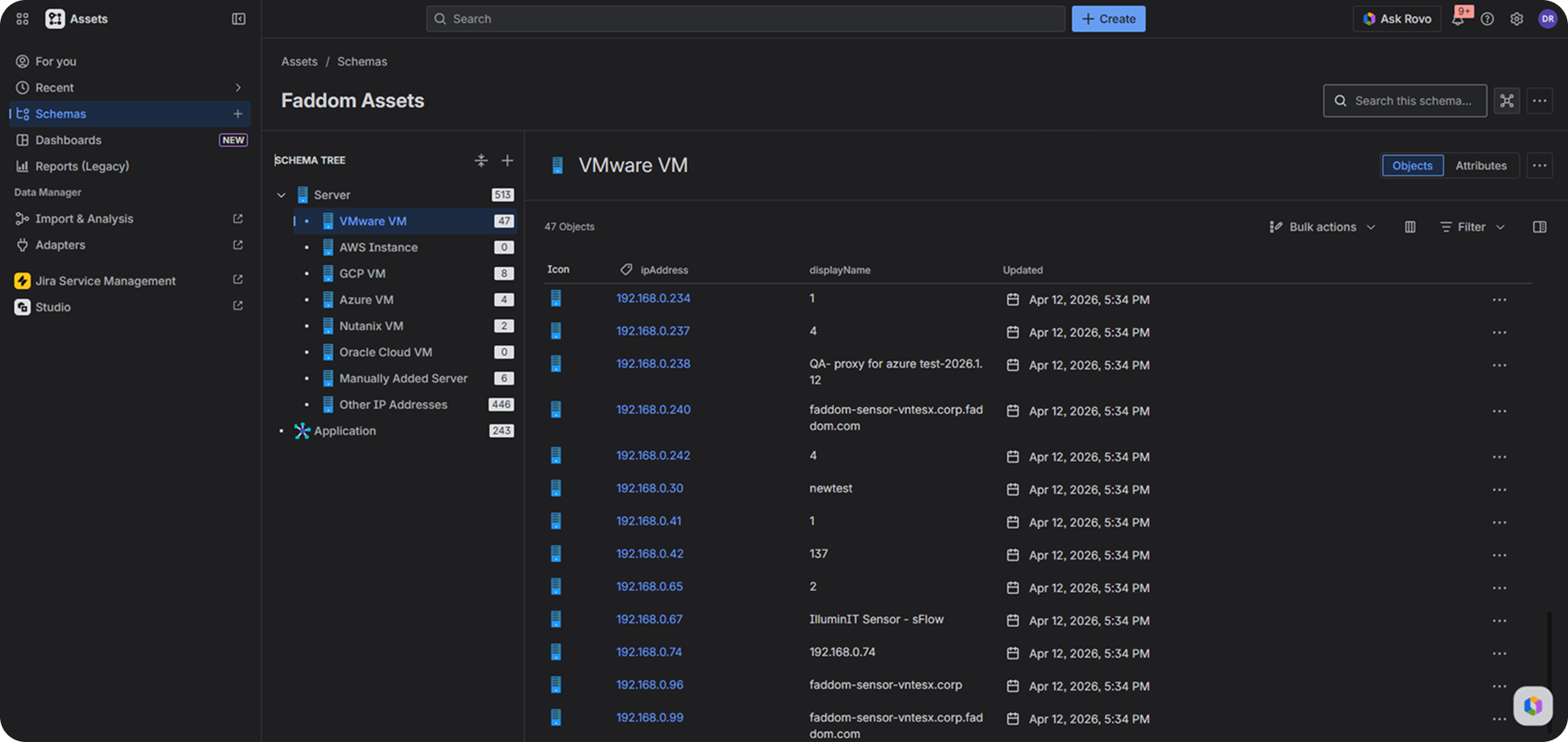1568x742 pixels.
Task: Select VMware VM in schema tree
Action: (406, 221)
